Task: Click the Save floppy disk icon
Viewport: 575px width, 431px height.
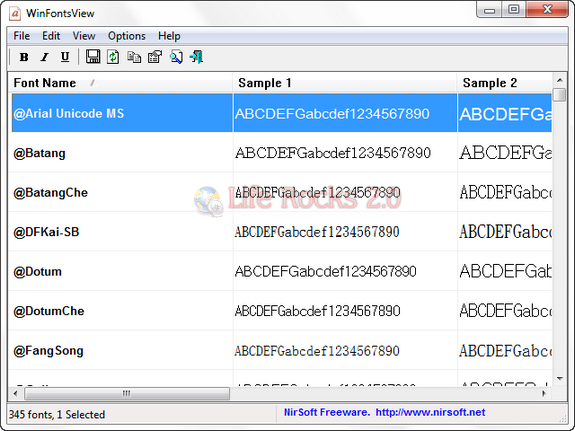Action: 93,57
